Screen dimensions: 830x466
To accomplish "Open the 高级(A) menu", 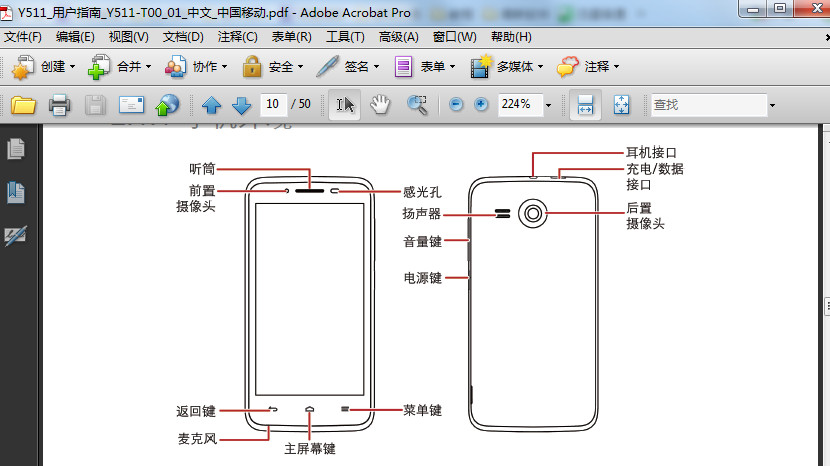I will tap(398, 37).
